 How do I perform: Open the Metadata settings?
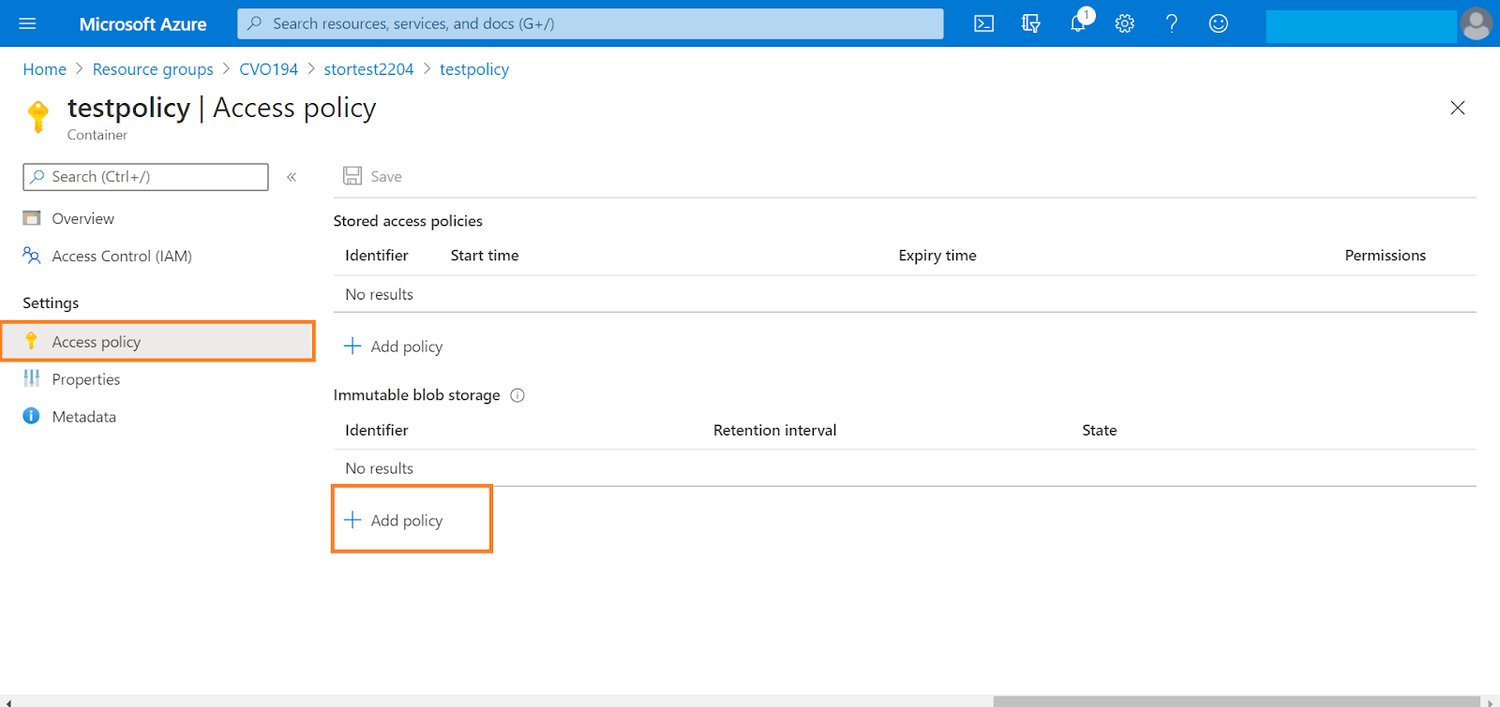click(x=83, y=416)
